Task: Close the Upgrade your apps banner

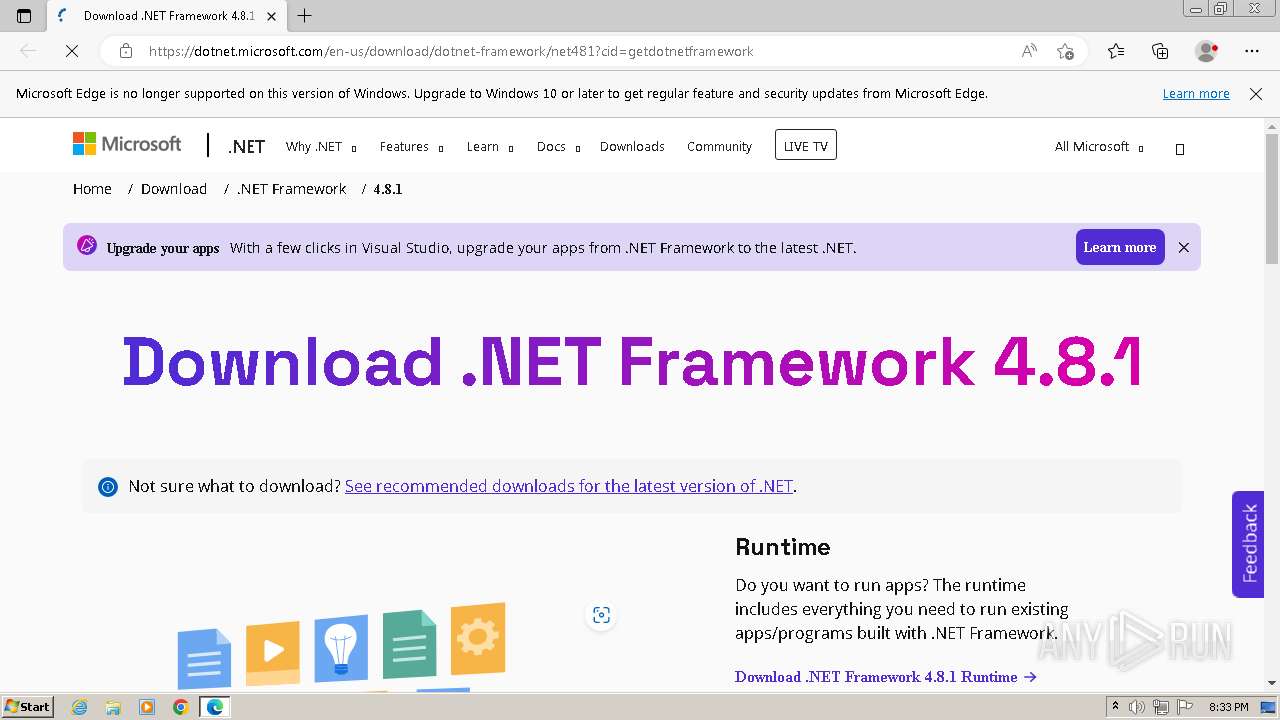Action: click(x=1184, y=248)
